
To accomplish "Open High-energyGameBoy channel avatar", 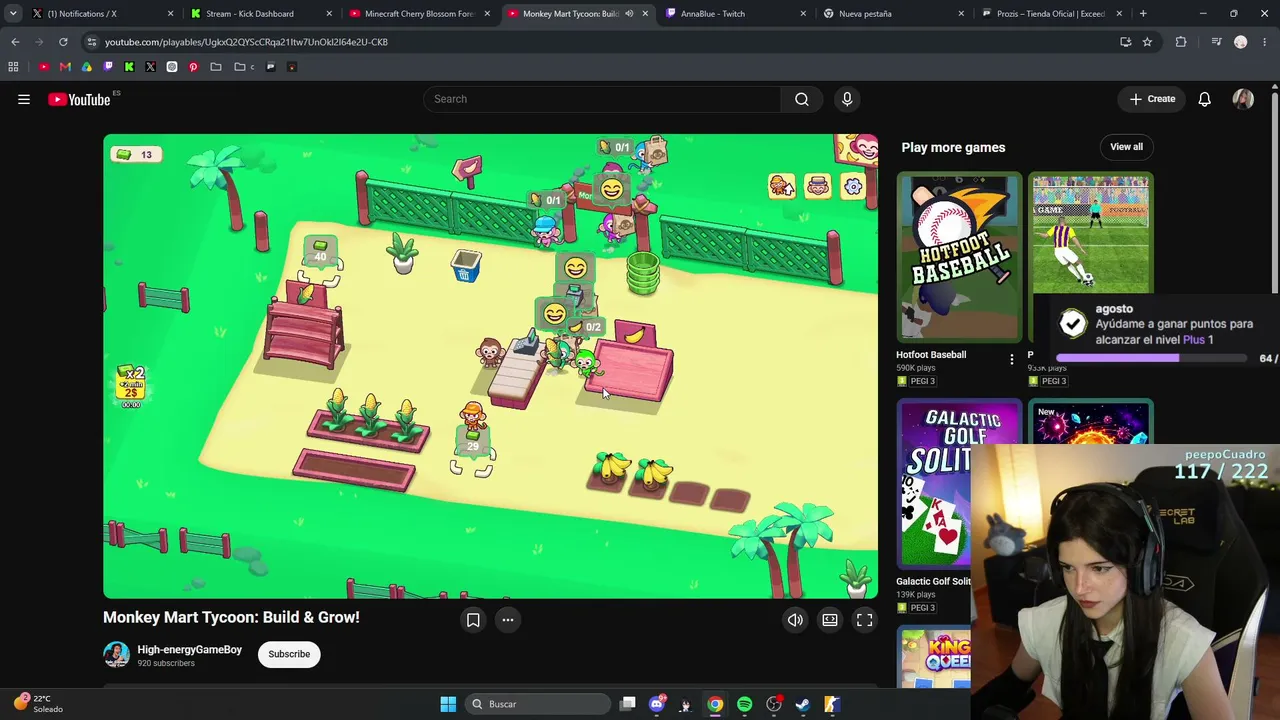I will coord(116,654).
